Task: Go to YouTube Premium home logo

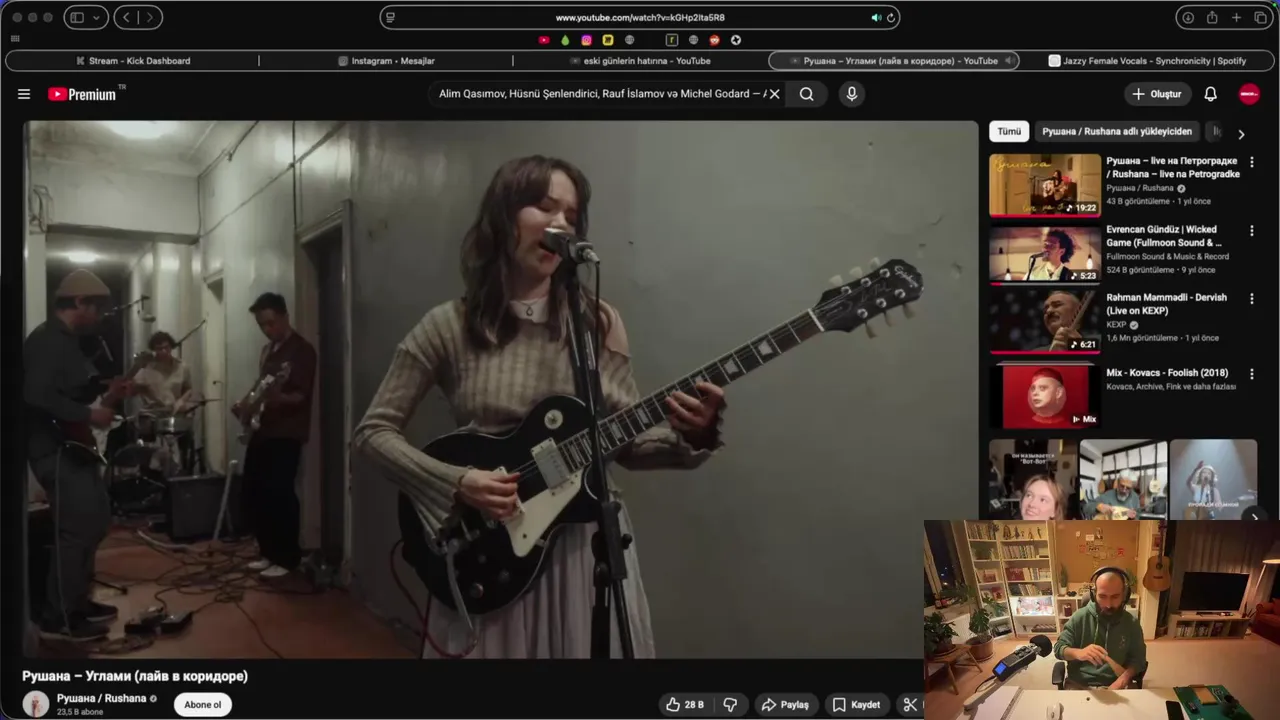Action: click(83, 94)
